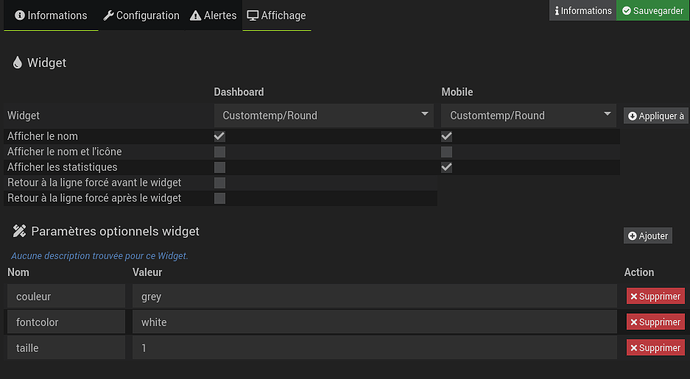Delete the taille parameter with Supprimer

pyautogui.click(x=656, y=348)
